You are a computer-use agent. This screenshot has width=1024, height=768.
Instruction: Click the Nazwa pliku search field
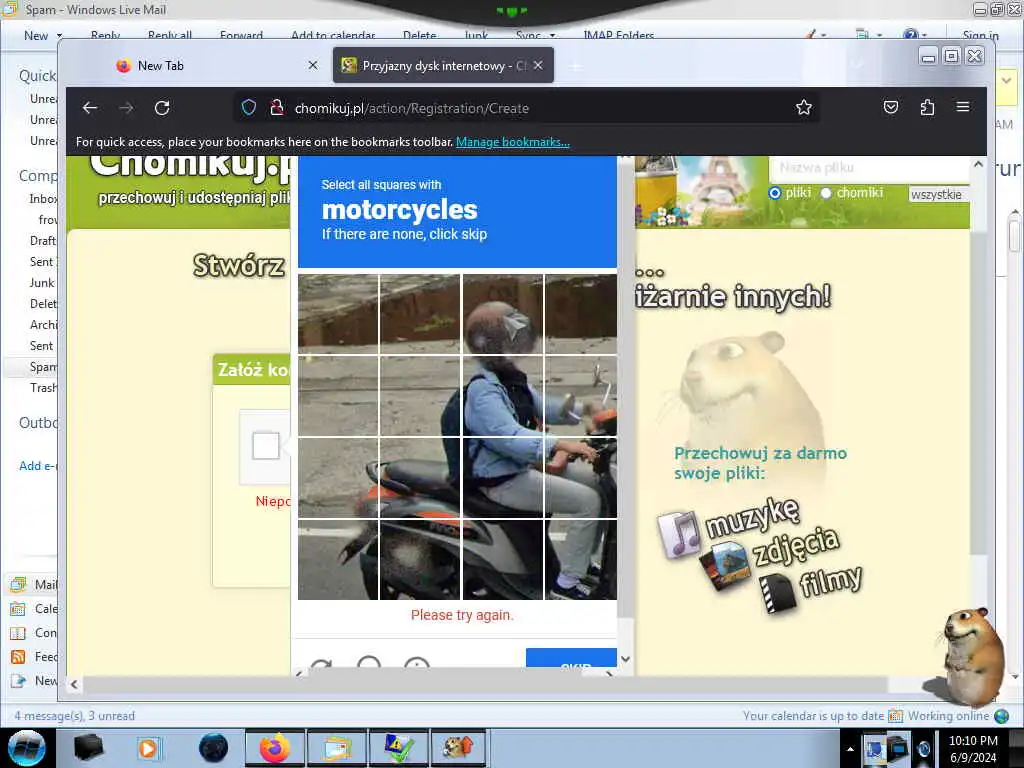[869, 168]
